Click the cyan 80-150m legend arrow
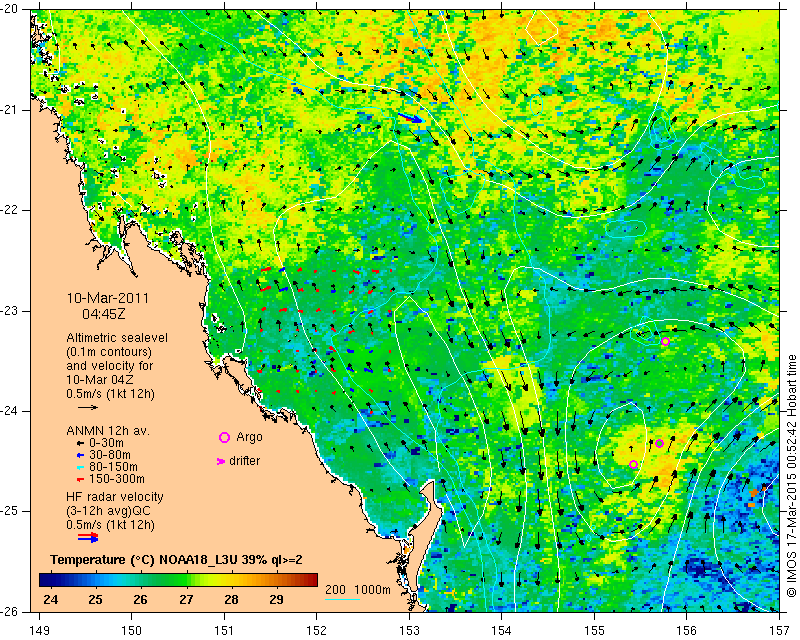 (x=80, y=467)
